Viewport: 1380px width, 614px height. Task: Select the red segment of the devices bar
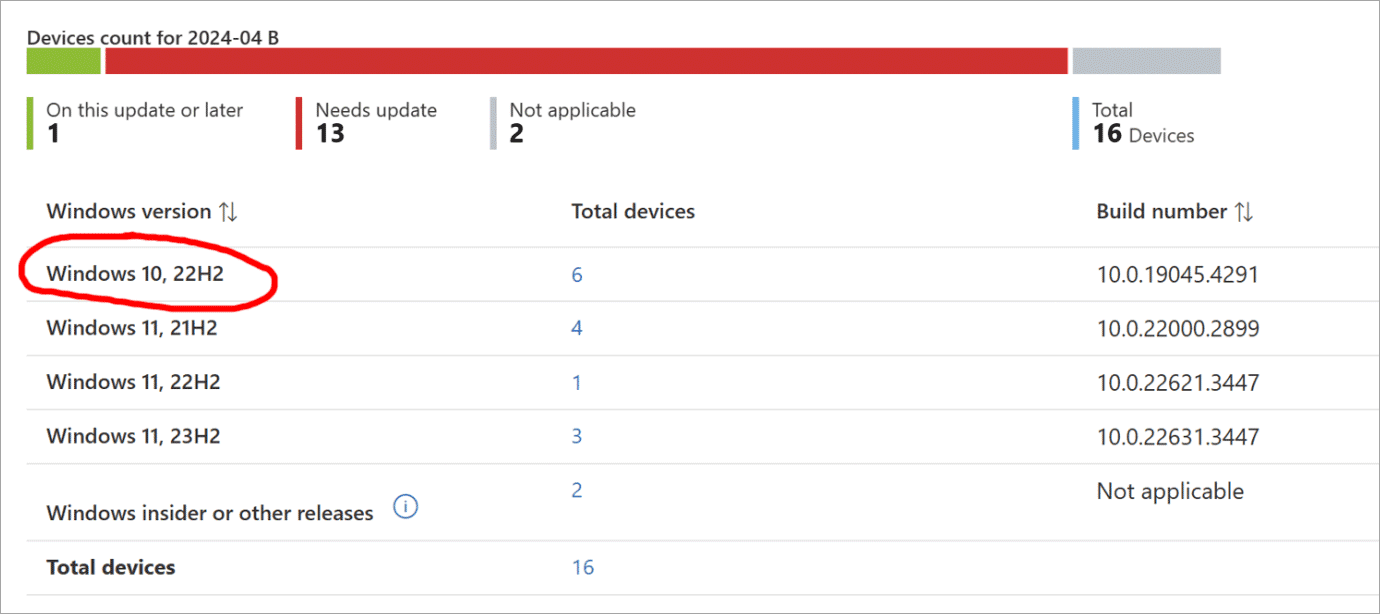[586, 61]
